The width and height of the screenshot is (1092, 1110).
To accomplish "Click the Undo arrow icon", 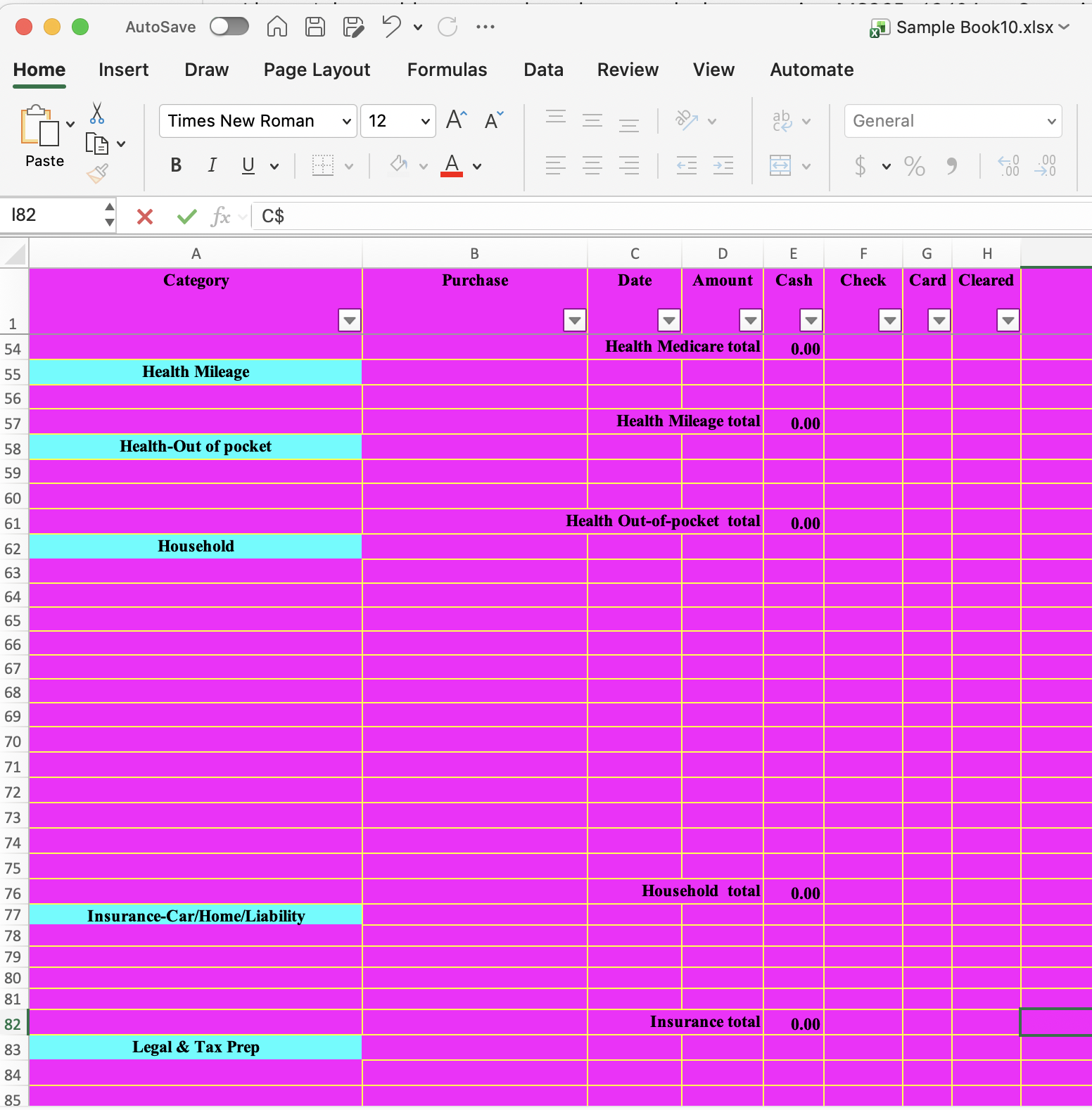I will 391,27.
